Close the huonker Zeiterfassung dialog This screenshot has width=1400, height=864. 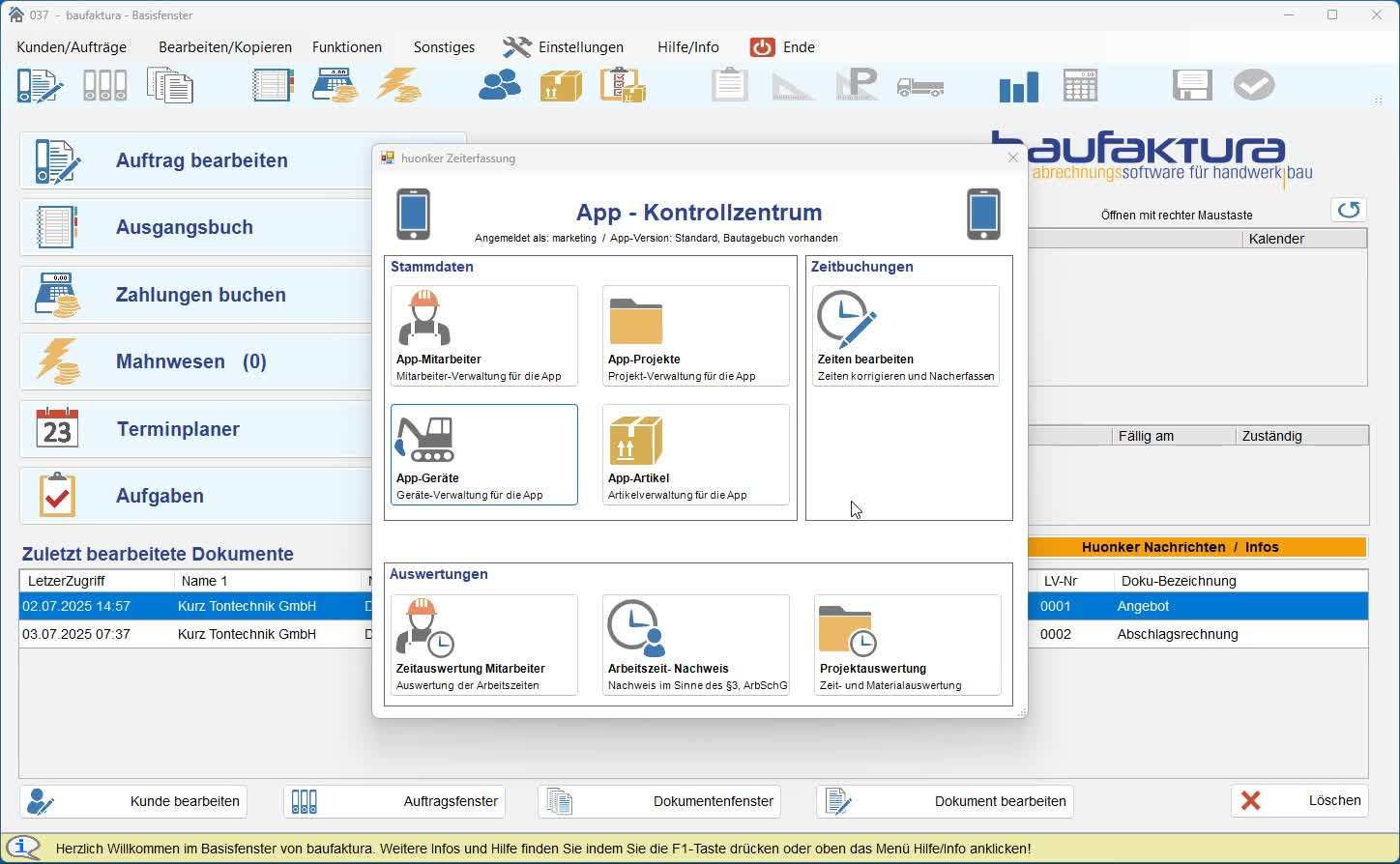[1012, 158]
